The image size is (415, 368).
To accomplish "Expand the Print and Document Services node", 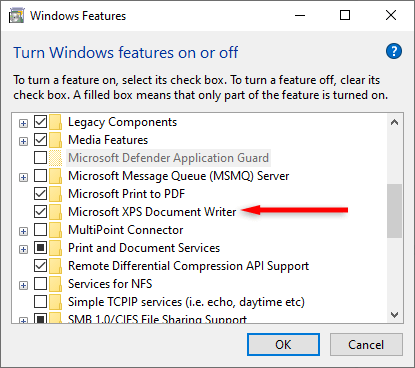I will (23, 250).
